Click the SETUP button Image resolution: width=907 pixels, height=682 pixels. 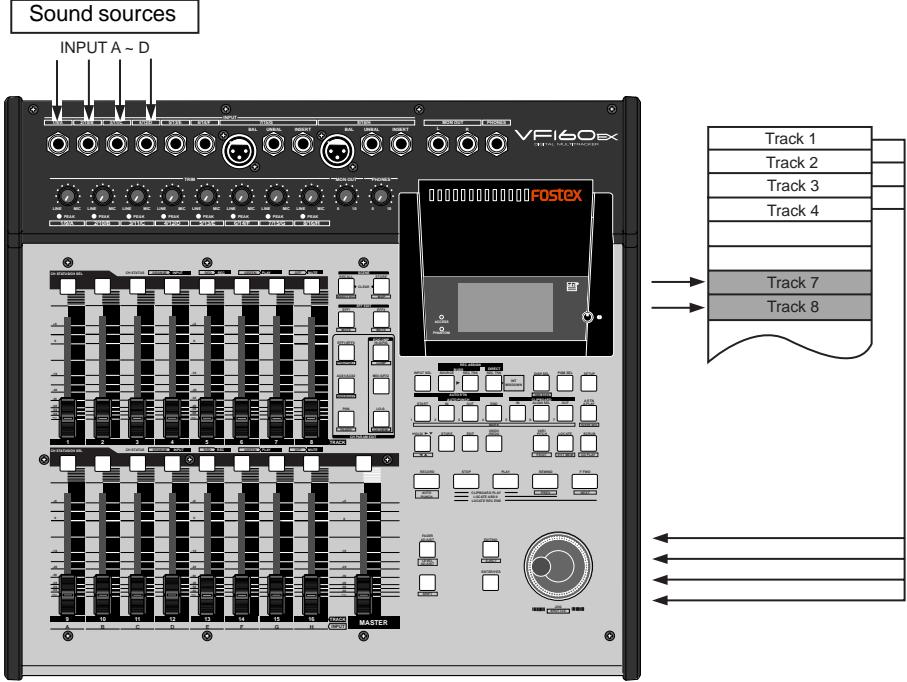point(588,383)
